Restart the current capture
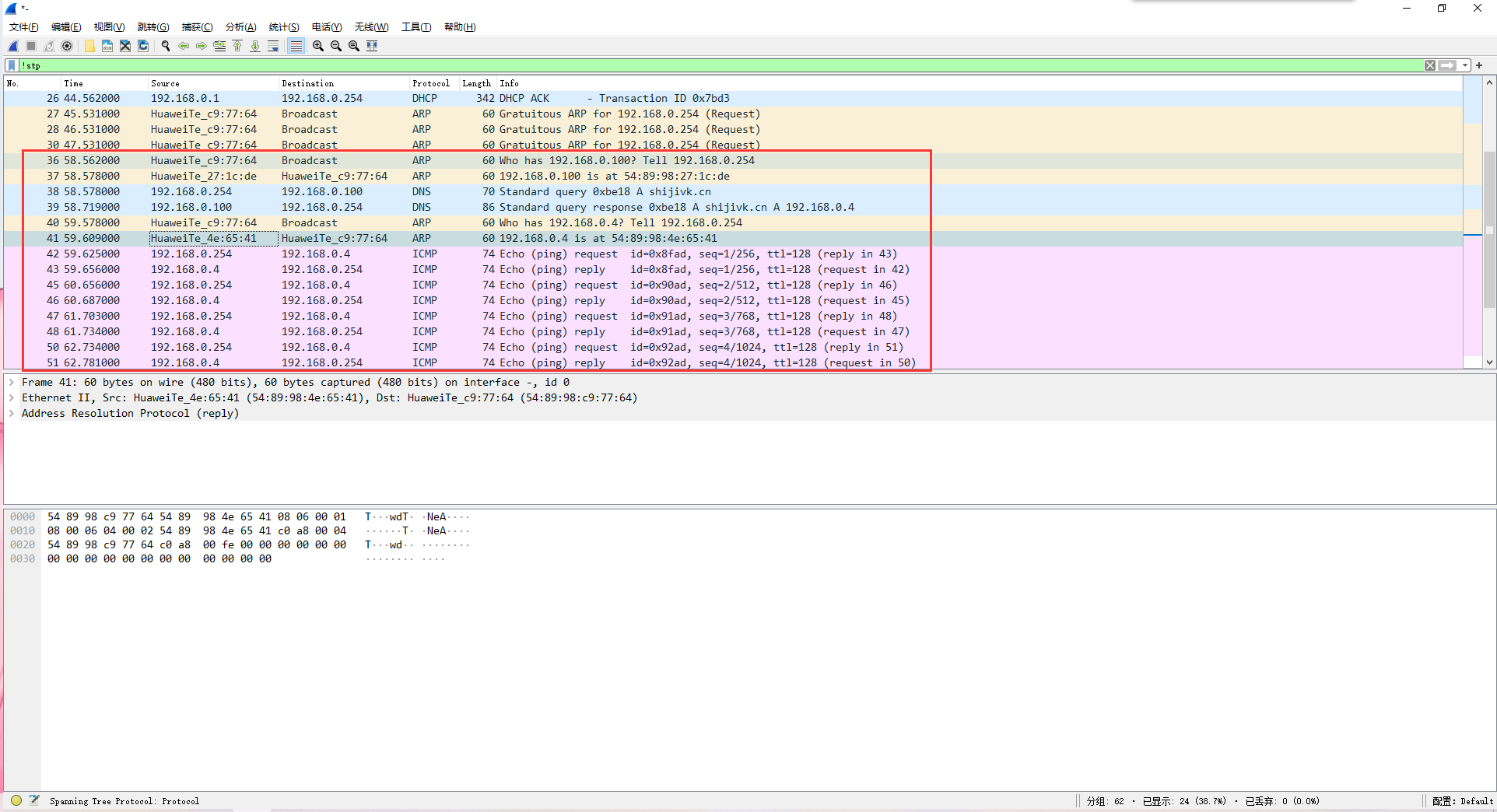The image size is (1497, 812). pyautogui.click(x=49, y=46)
